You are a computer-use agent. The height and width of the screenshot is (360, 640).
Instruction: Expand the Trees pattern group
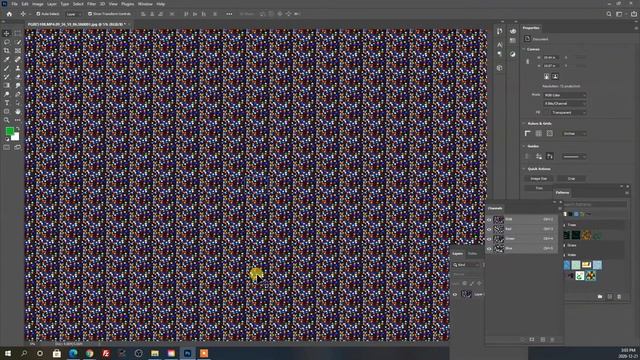point(564,225)
